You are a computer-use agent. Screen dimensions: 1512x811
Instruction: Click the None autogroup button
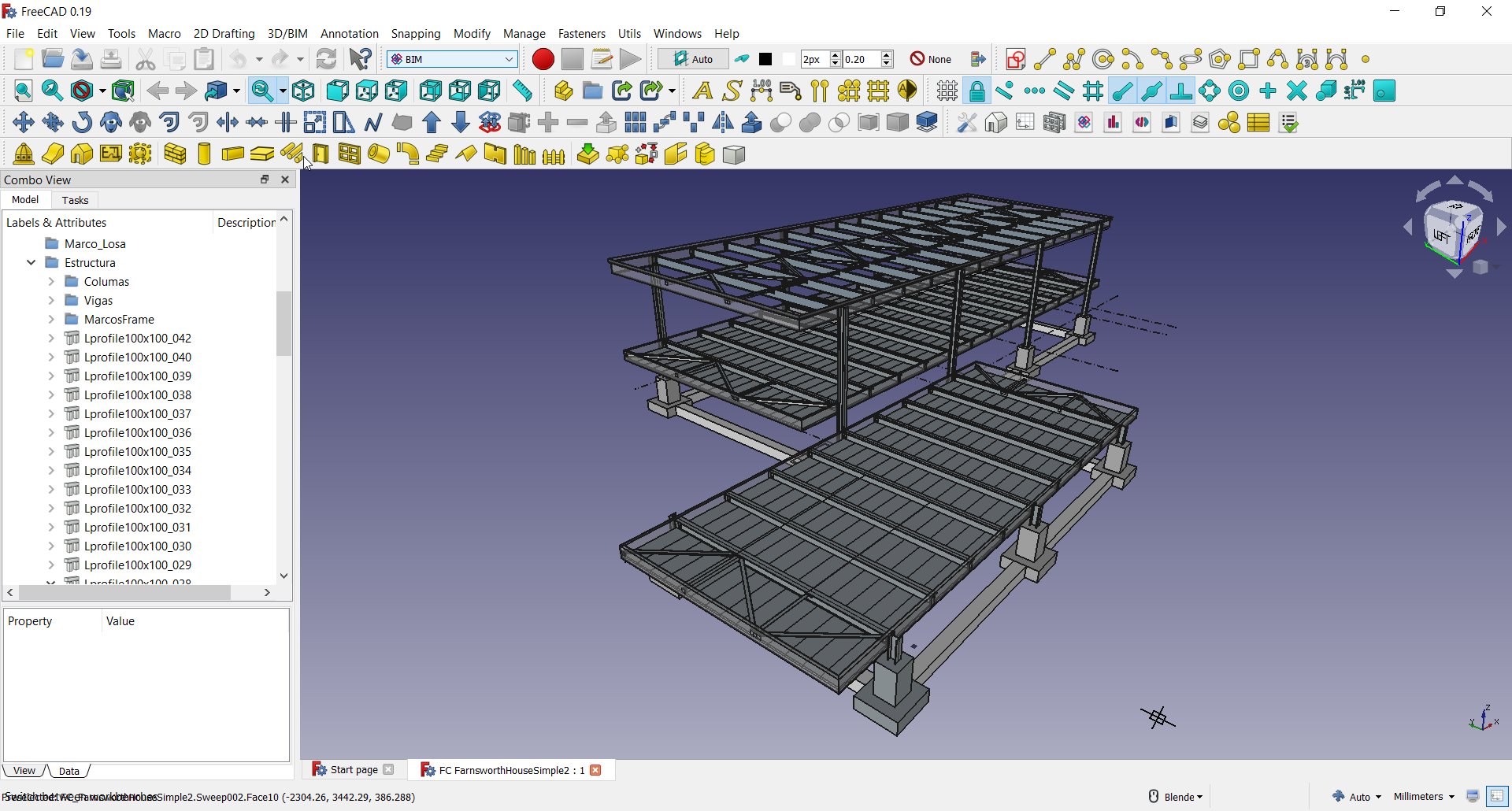click(x=932, y=59)
